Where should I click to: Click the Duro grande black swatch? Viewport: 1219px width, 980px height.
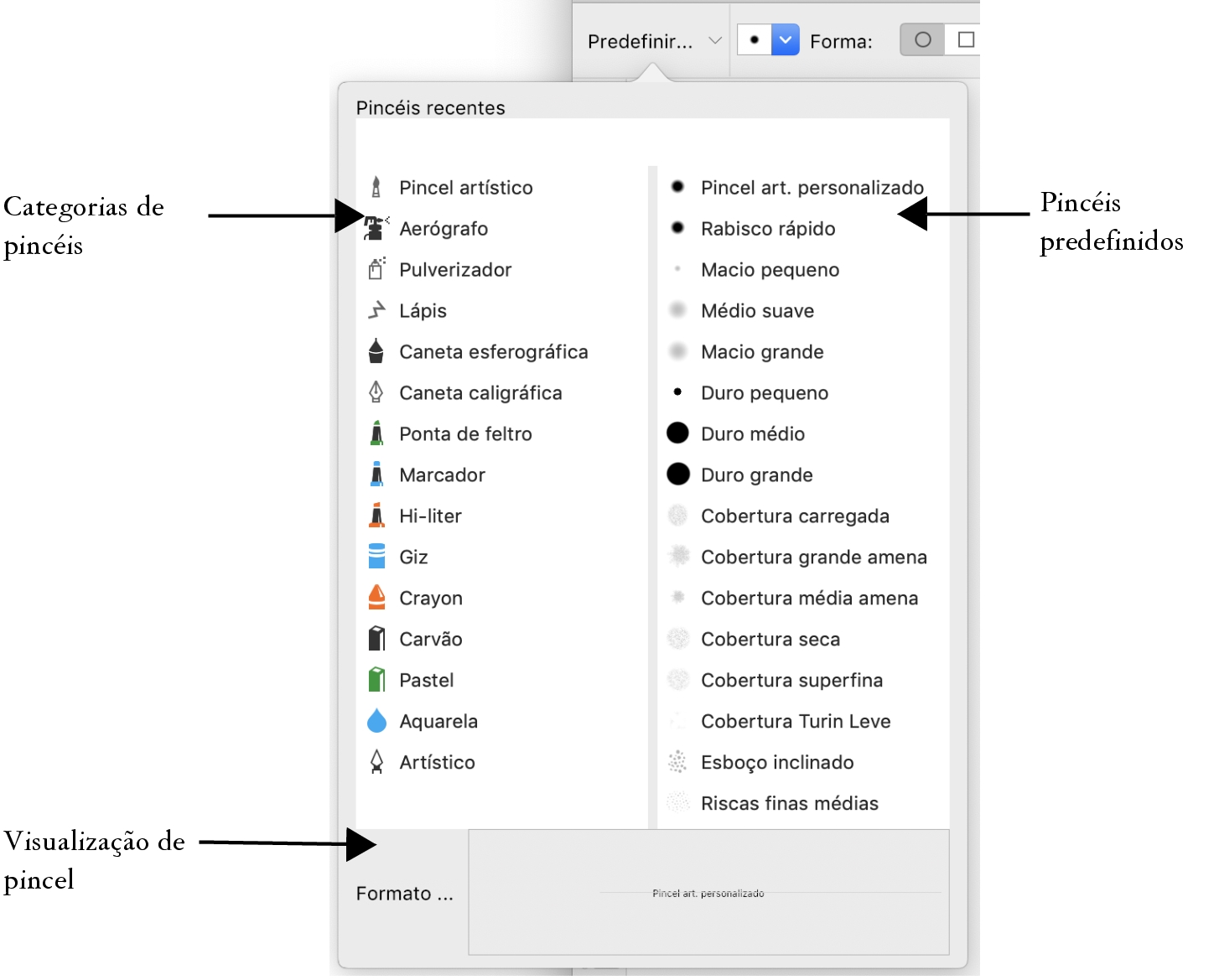pos(677,474)
